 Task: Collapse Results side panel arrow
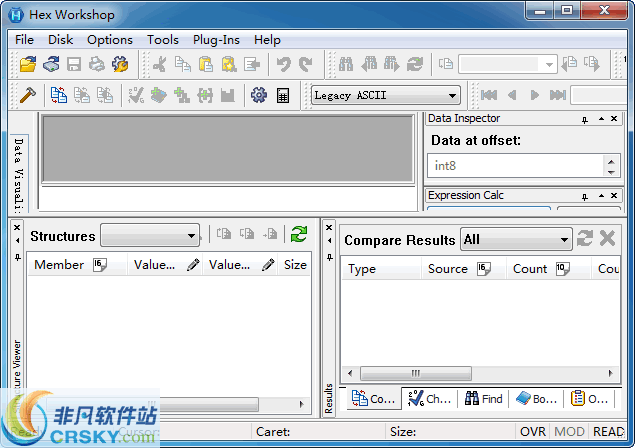pos(330,241)
